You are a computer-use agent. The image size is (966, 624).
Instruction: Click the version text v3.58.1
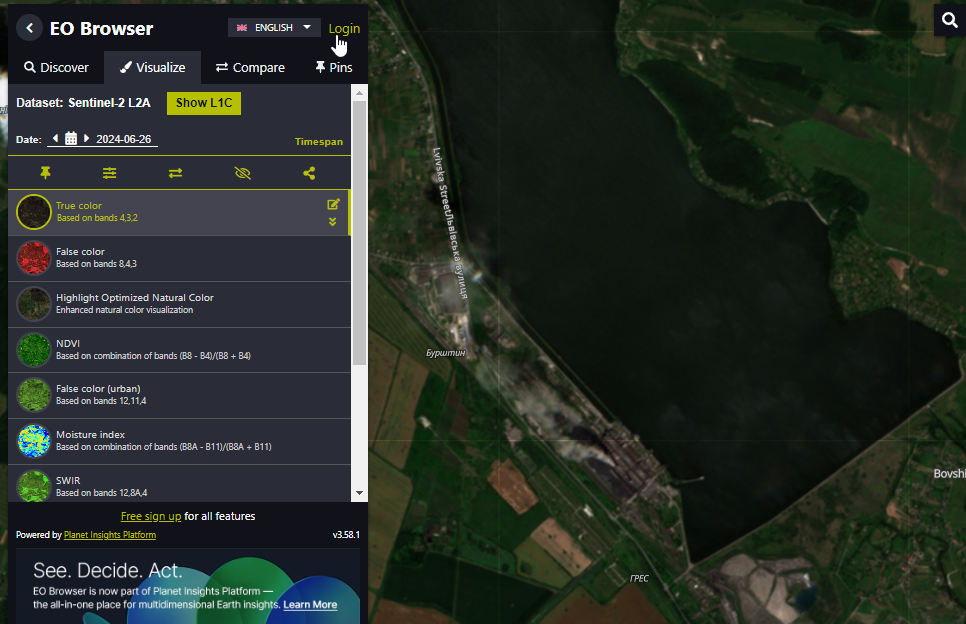(346, 535)
